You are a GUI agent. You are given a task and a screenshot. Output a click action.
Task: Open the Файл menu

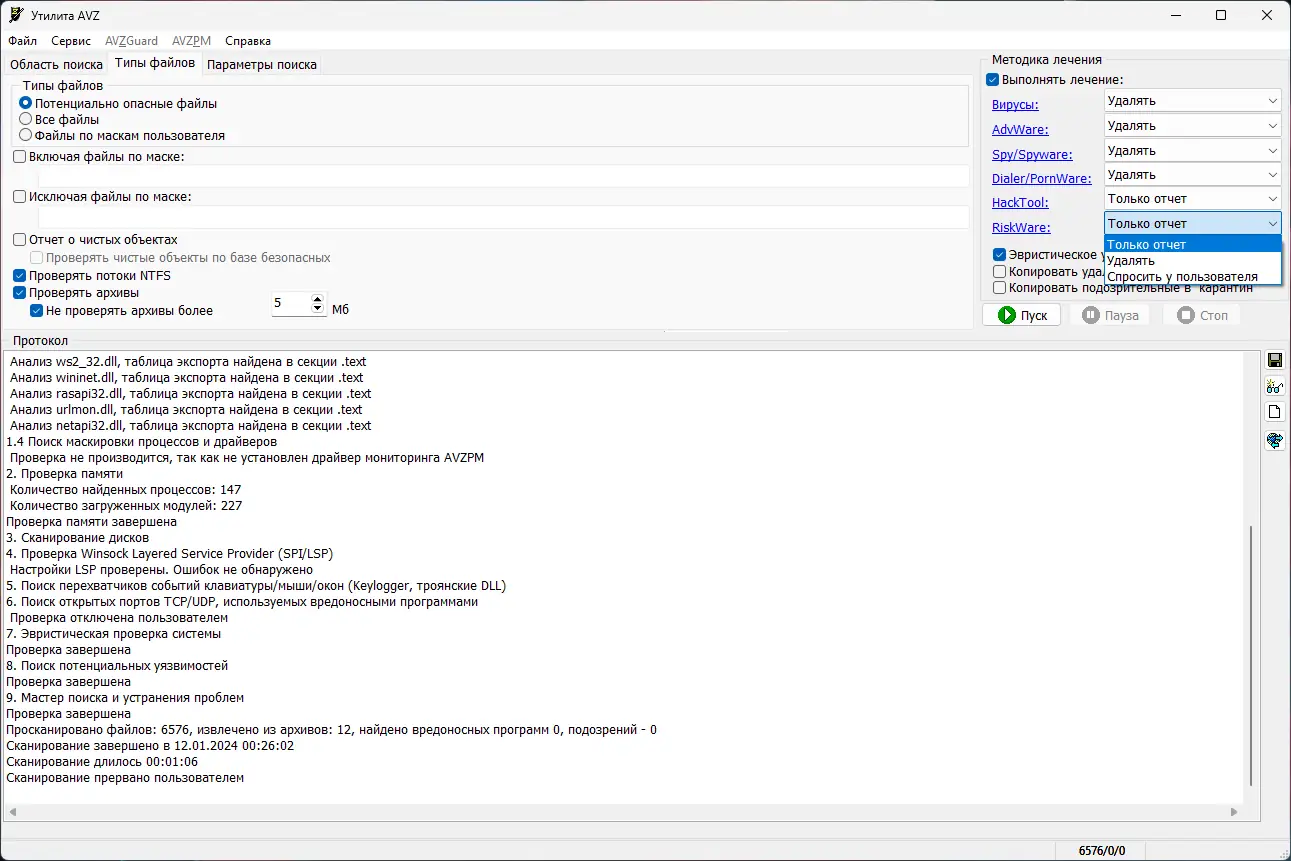[22, 41]
